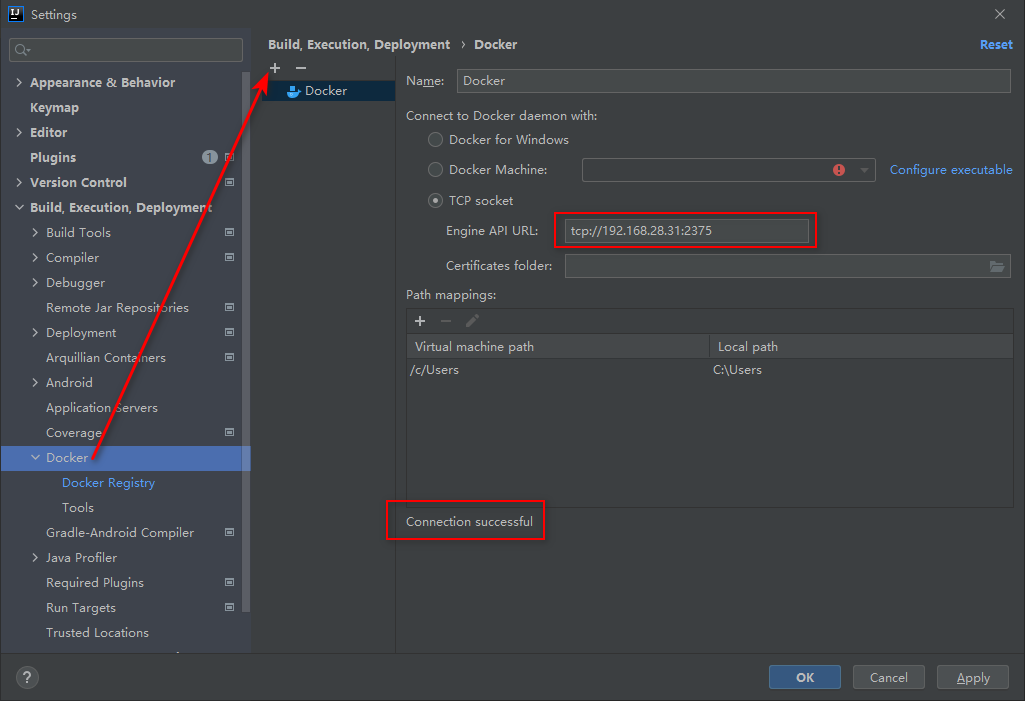Open the Docker Machine dropdown
Image resolution: width=1025 pixels, height=701 pixels.
coord(864,170)
